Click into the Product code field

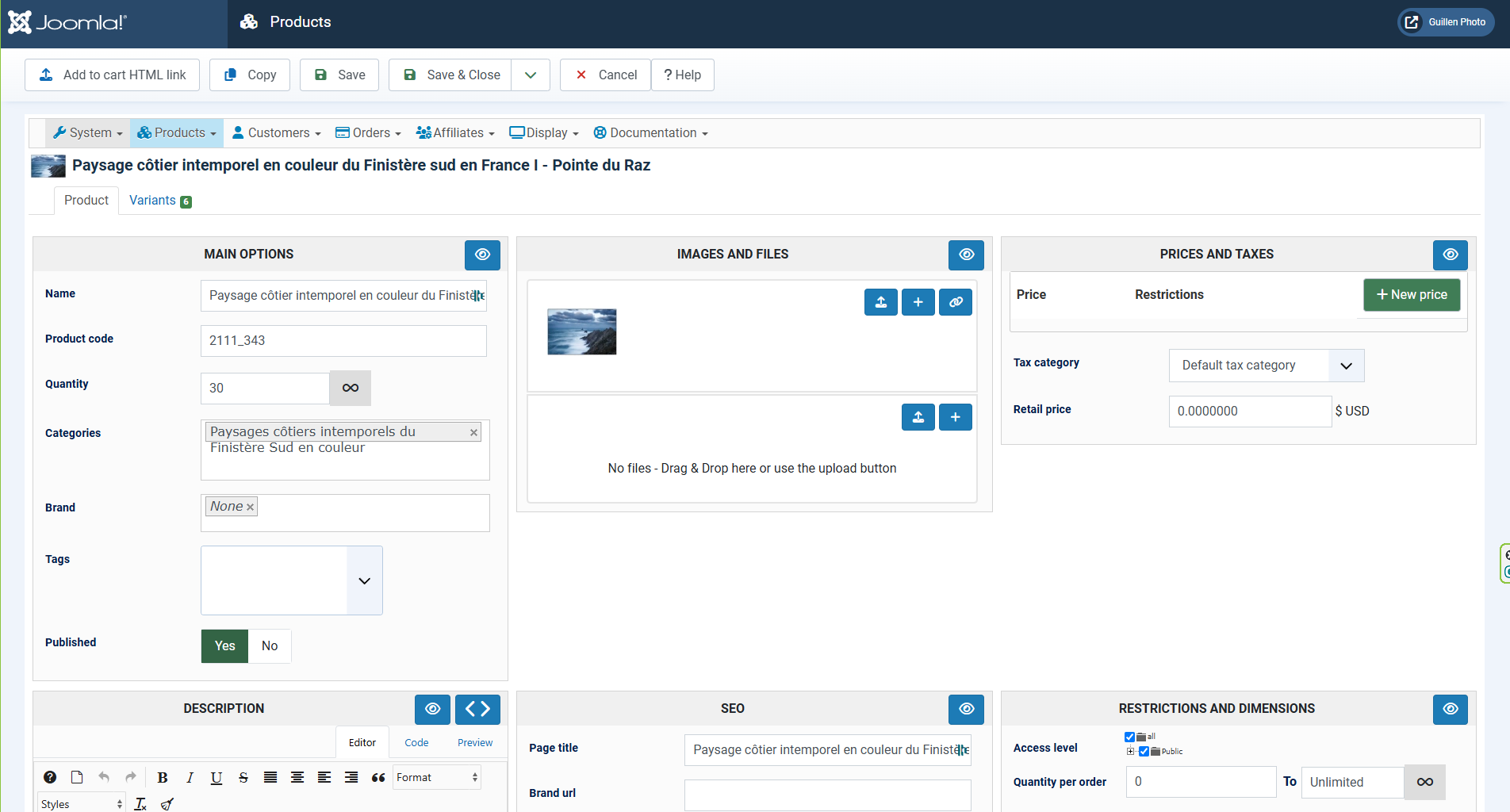click(343, 341)
